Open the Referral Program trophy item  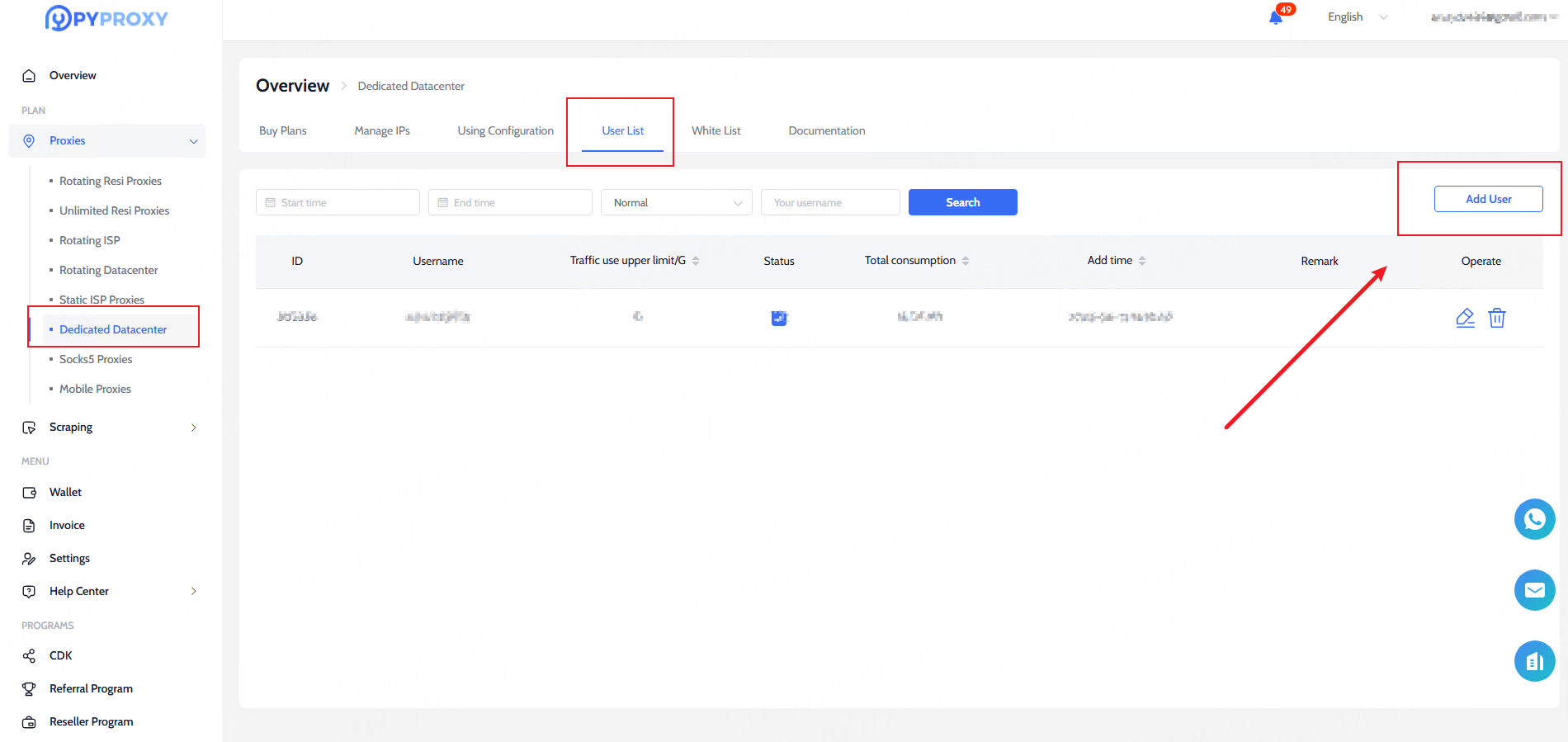point(91,688)
